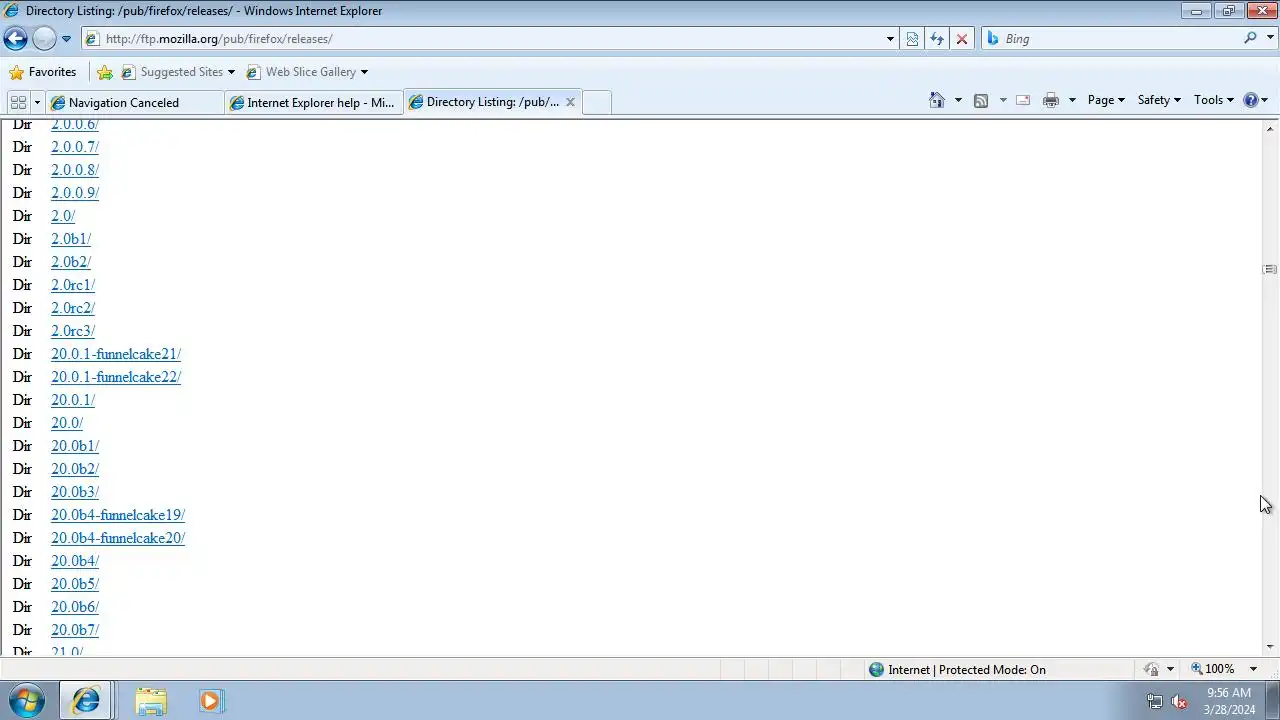Click the Windows Start orb
The width and height of the screenshot is (1280, 720).
(27, 701)
